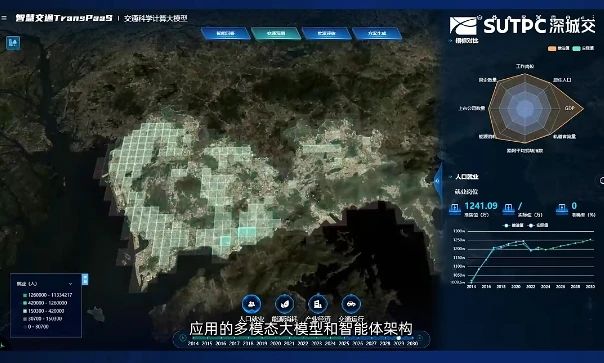
Task: Click the layer icon at top-left of map
Action: click(x=13, y=42)
